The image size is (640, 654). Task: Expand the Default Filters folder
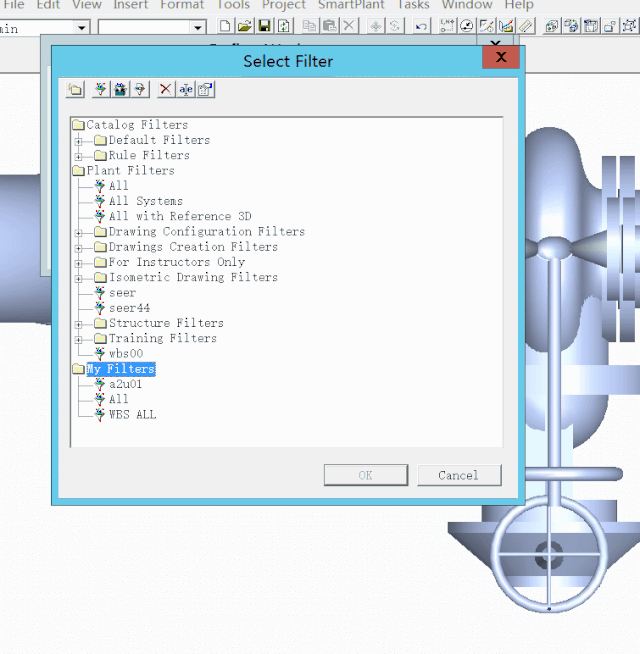point(78,141)
